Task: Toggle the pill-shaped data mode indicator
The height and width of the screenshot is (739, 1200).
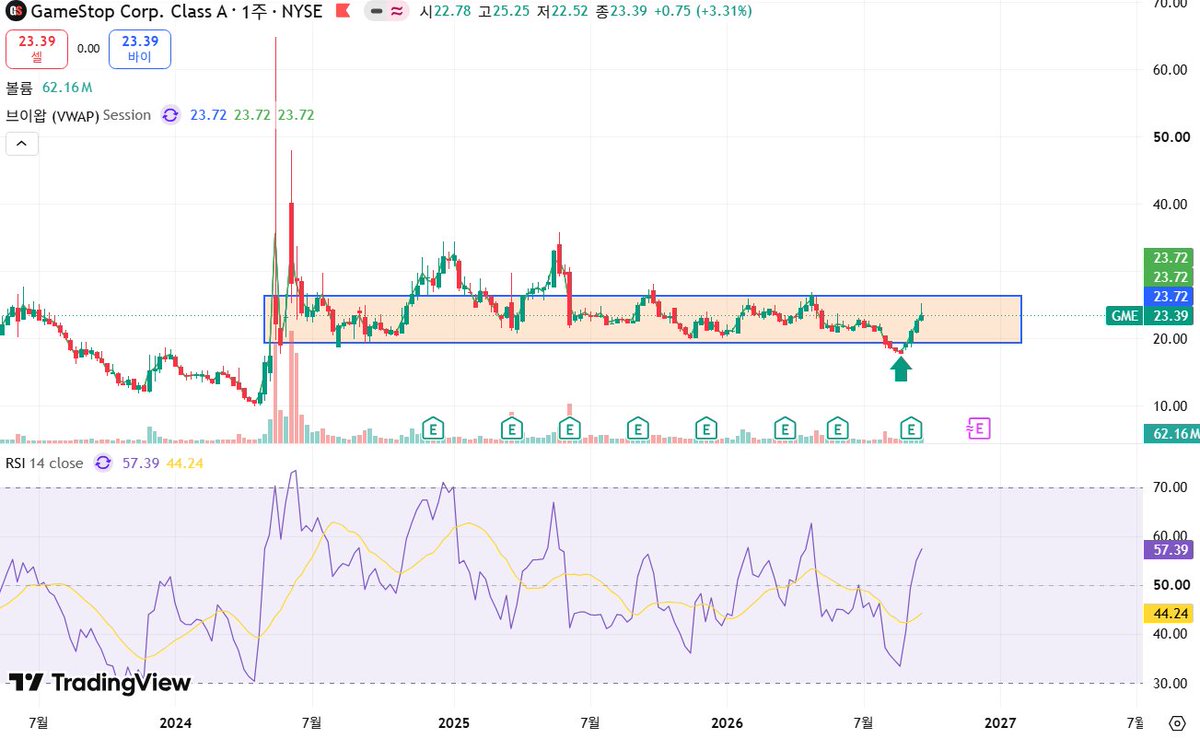Action: [386, 12]
